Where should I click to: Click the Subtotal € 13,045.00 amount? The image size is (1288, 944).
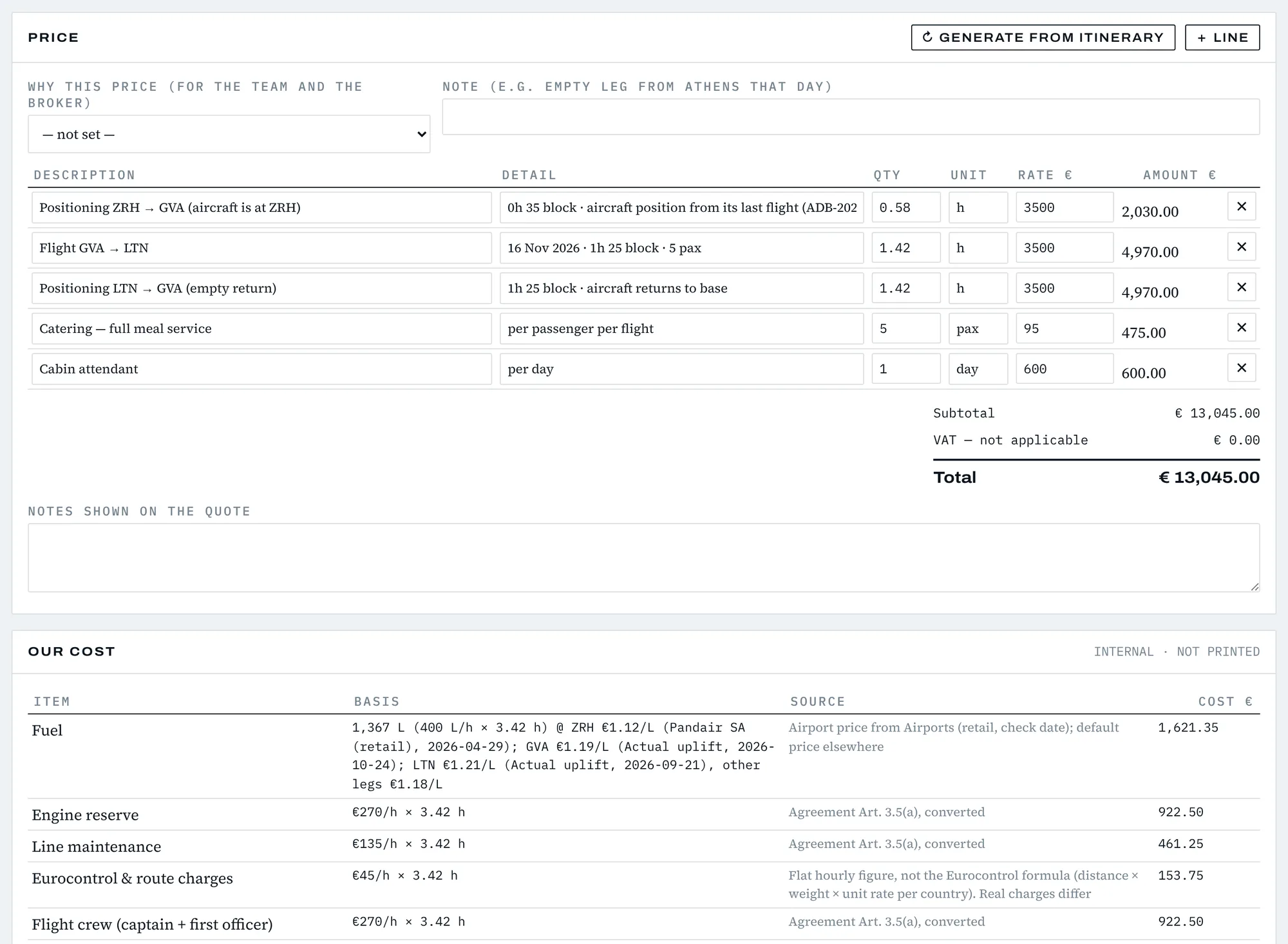1217,413
